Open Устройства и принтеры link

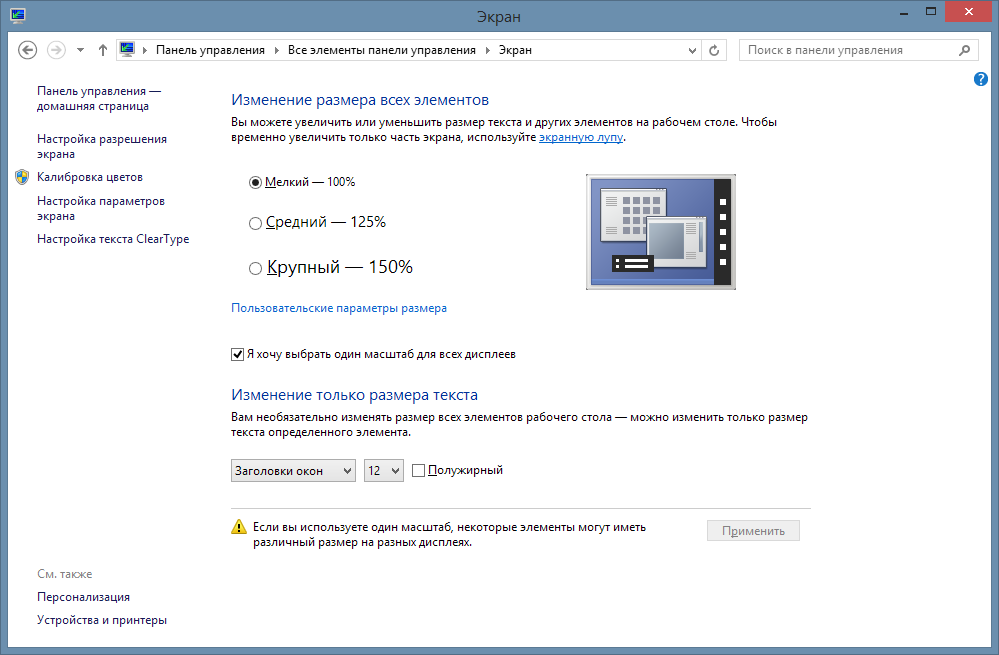click(x=102, y=620)
